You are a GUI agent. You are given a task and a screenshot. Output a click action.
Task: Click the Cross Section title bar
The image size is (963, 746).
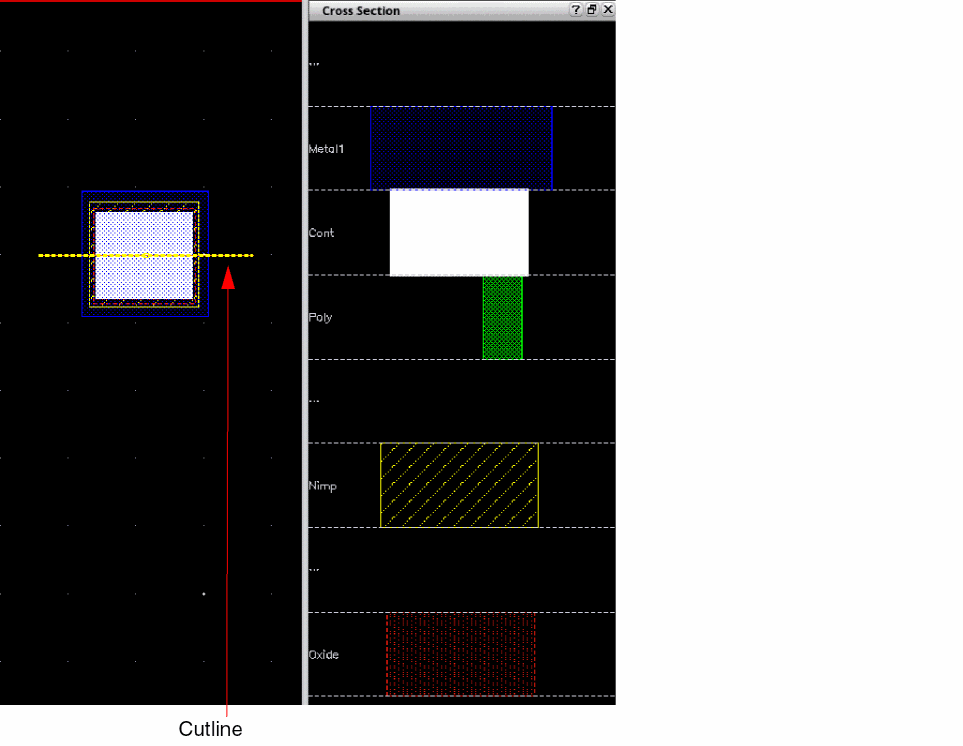[462, 10]
